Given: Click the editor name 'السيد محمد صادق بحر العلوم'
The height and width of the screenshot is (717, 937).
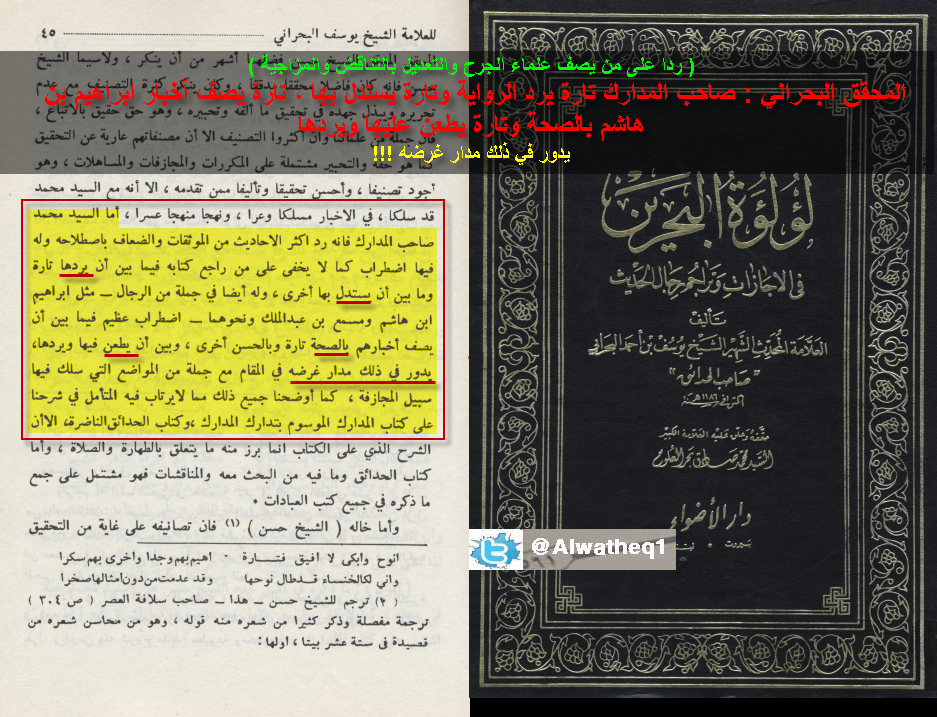Looking at the screenshot, I should (711, 461).
